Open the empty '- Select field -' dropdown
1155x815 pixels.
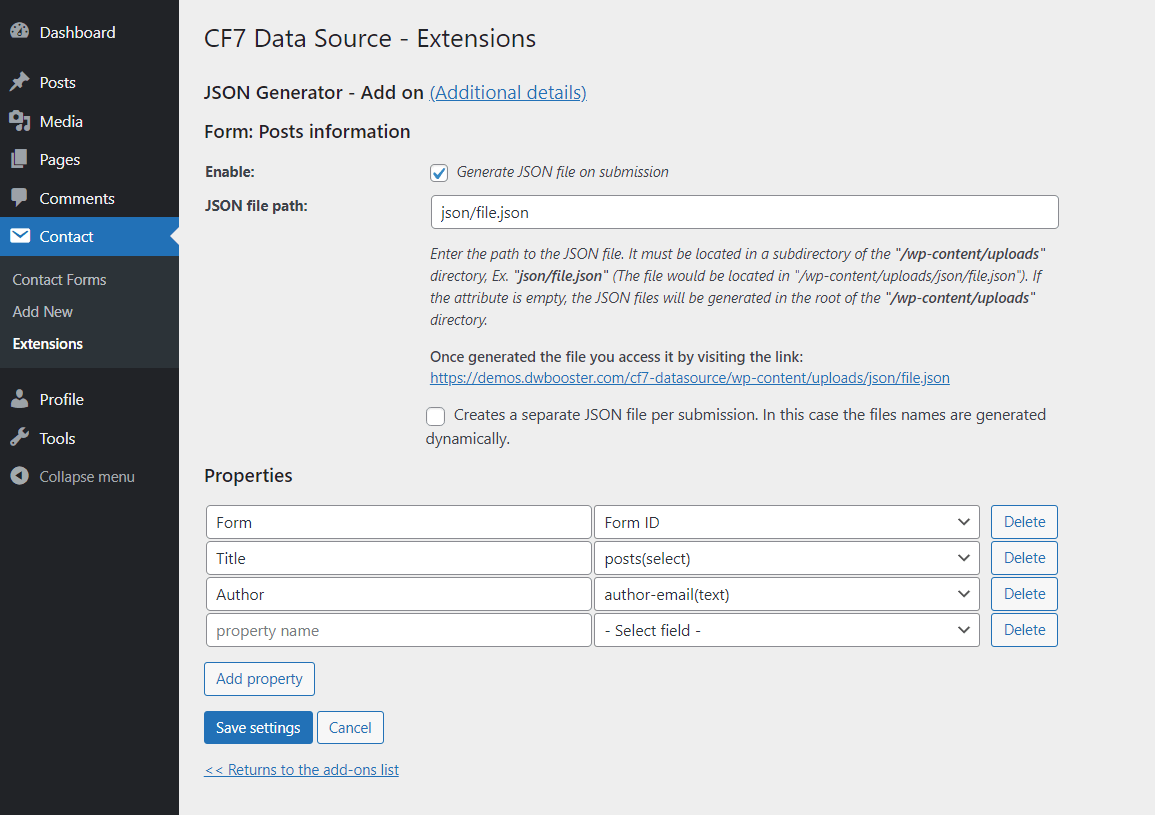pos(786,630)
